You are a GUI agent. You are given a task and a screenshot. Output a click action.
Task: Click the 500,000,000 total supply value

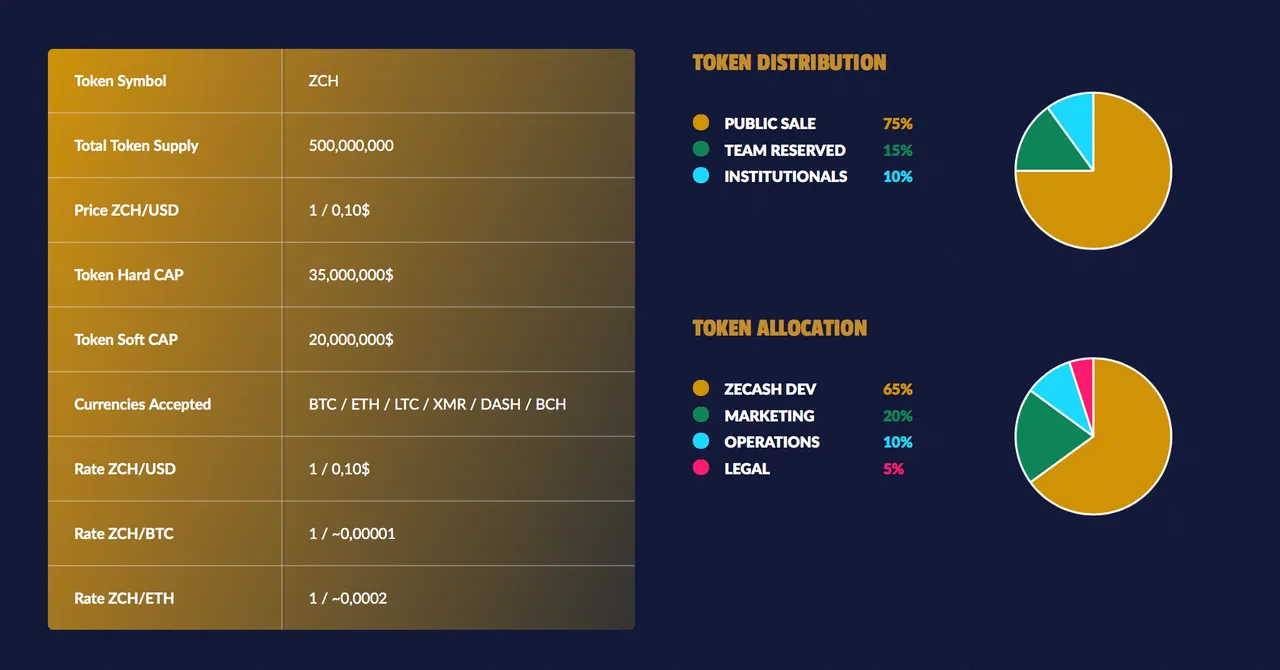click(351, 145)
